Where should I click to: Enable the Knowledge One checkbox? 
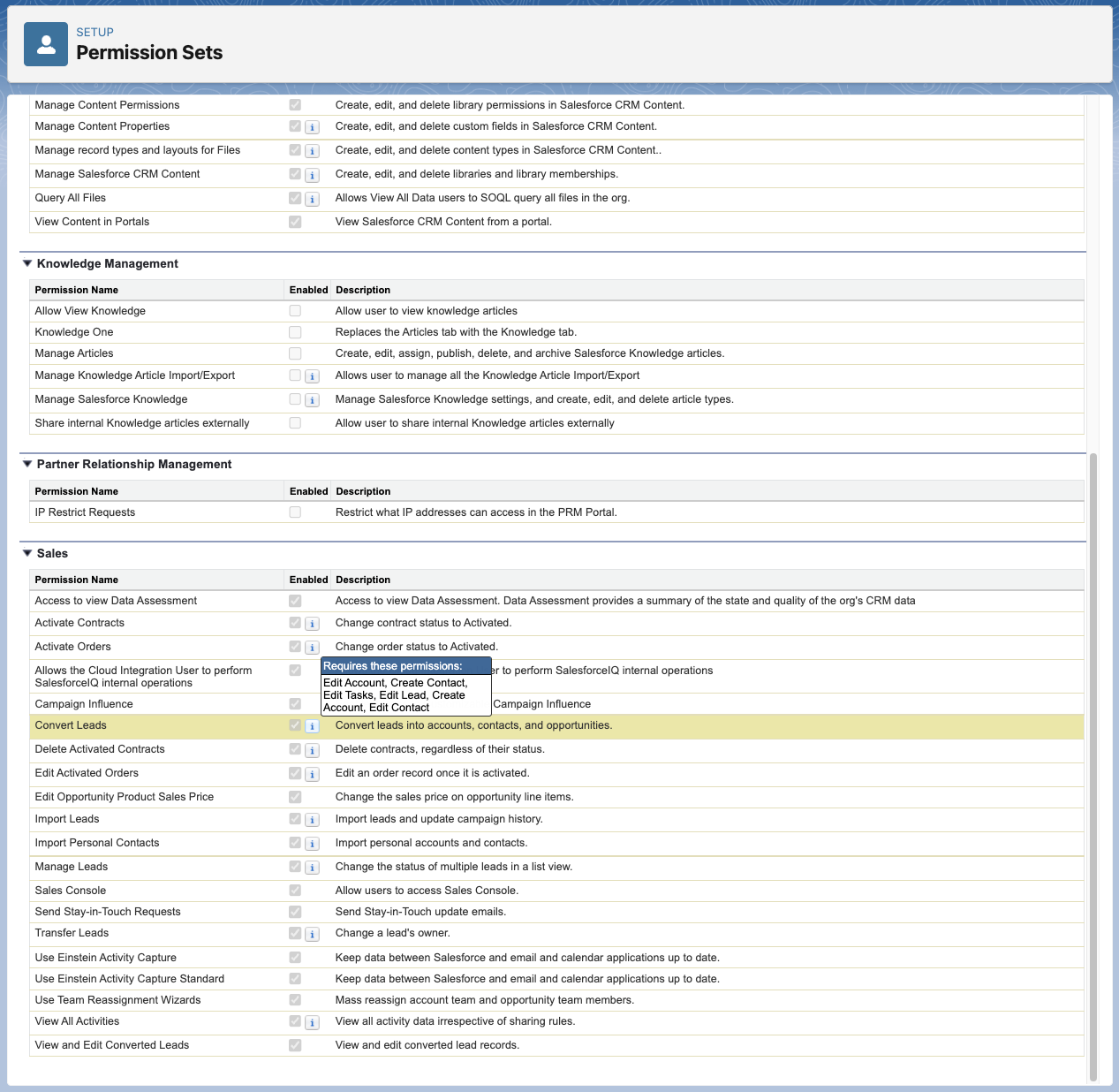(295, 332)
